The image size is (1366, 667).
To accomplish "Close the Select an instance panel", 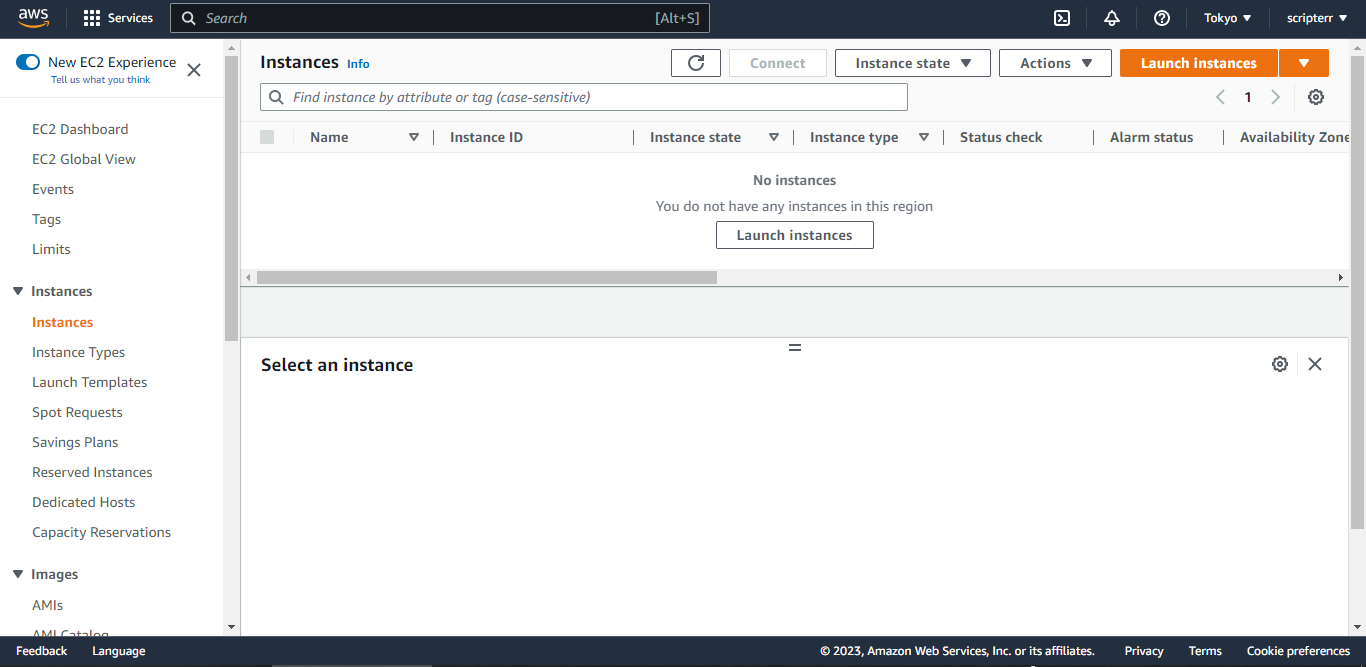I will (1315, 364).
